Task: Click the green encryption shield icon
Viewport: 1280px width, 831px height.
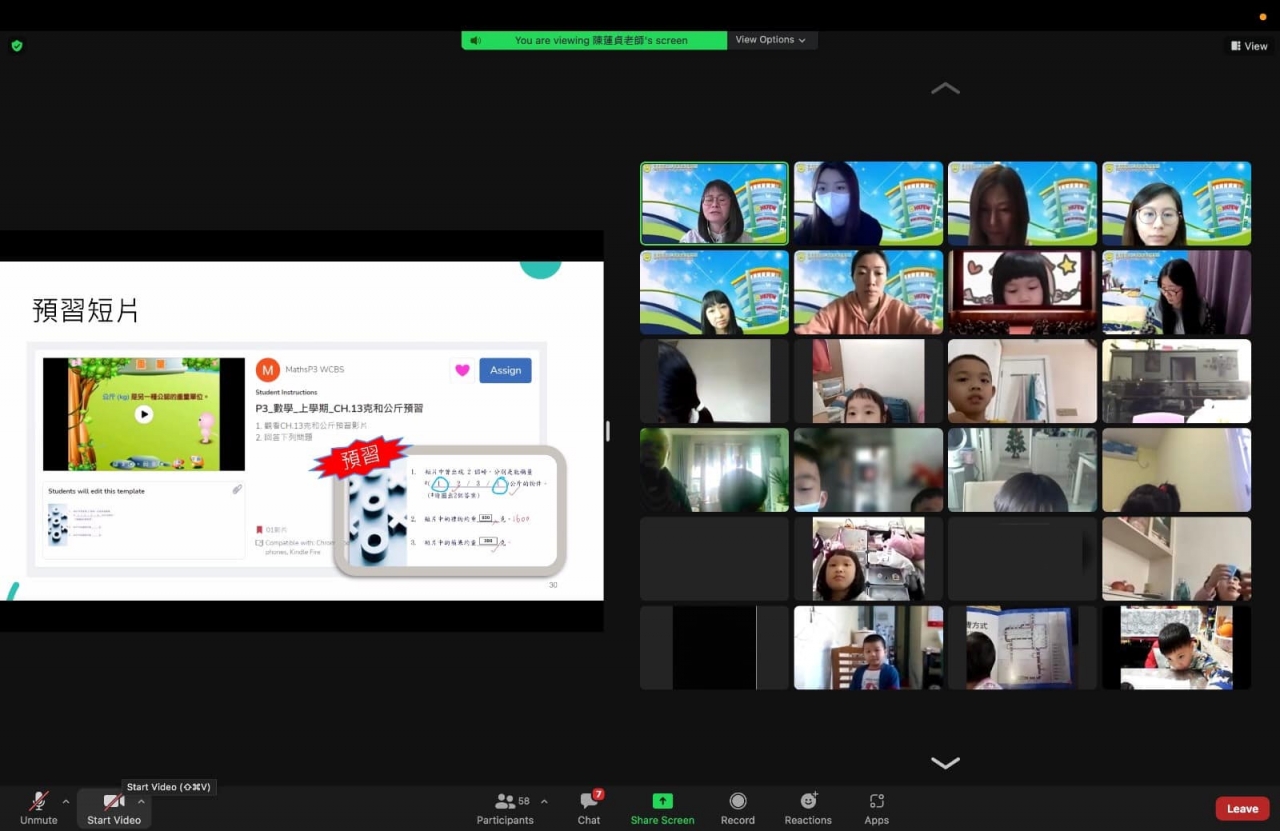Action: click(16, 46)
